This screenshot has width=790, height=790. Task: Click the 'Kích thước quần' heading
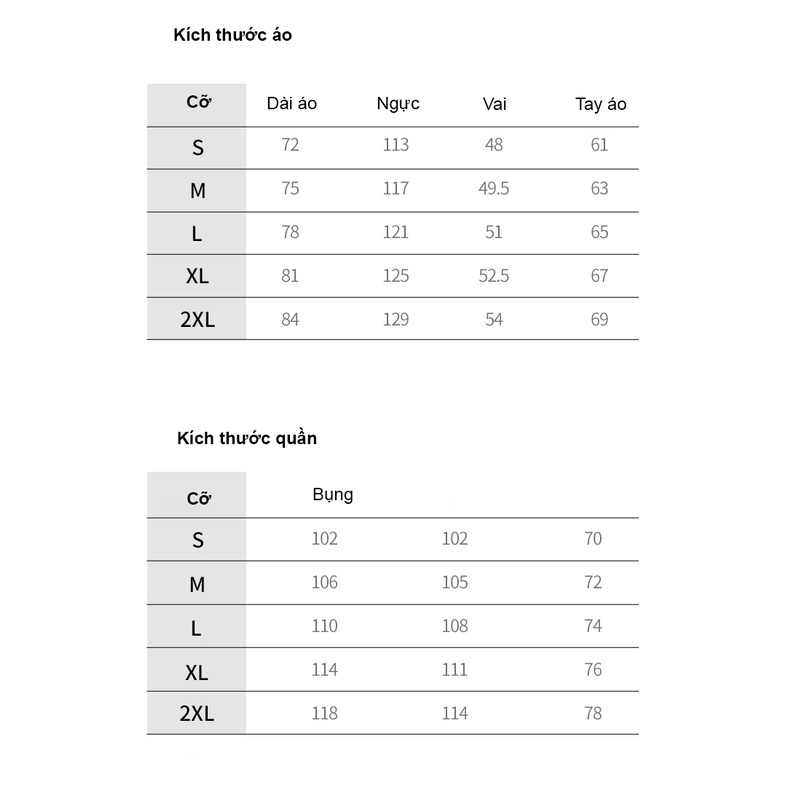247,438
